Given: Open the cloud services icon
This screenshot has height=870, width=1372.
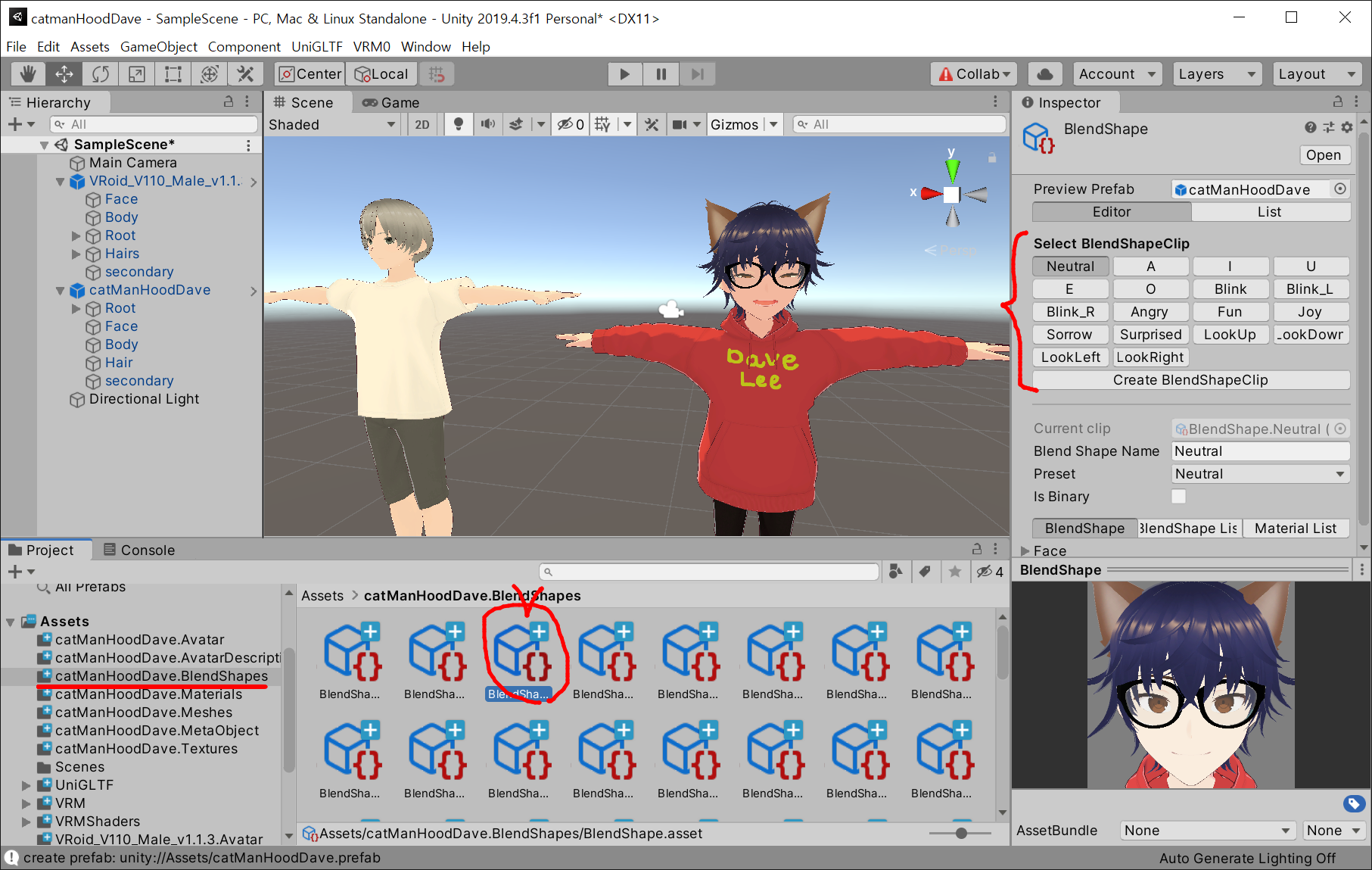Looking at the screenshot, I should pos(1045,74).
